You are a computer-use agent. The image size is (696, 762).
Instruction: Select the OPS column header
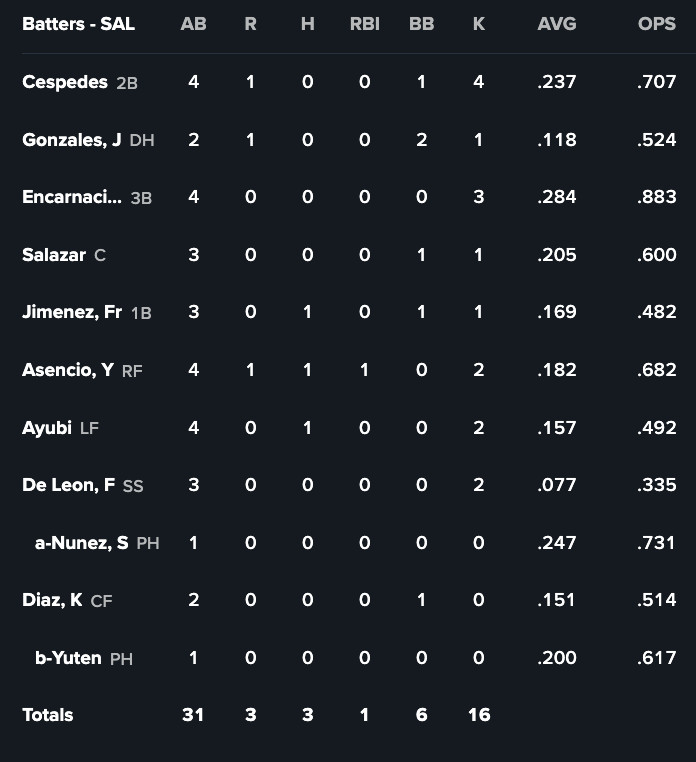pyautogui.click(x=656, y=24)
